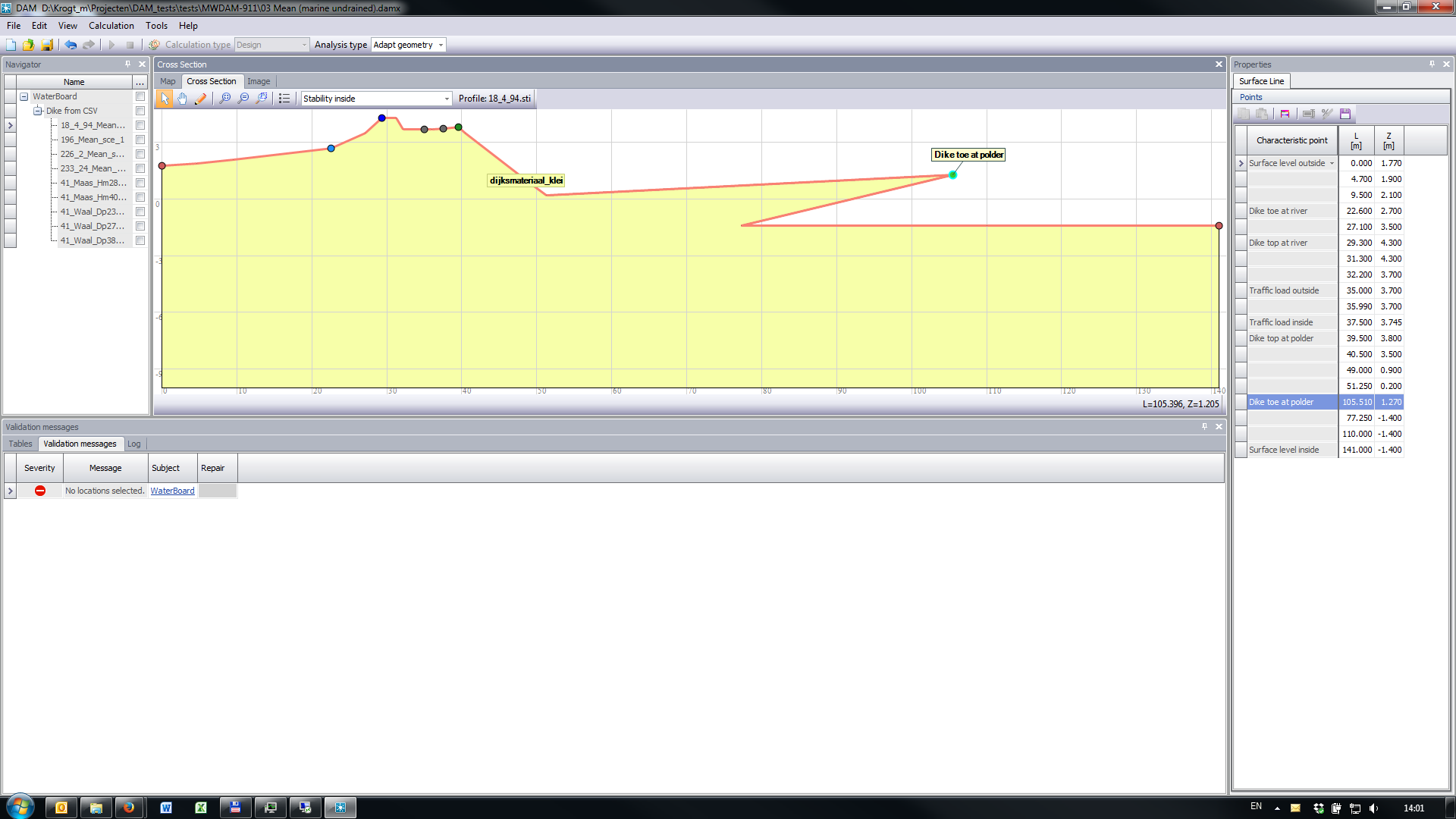Click the zoom out magnifier
Viewport: 1456px width, 819px height.
pos(243,99)
